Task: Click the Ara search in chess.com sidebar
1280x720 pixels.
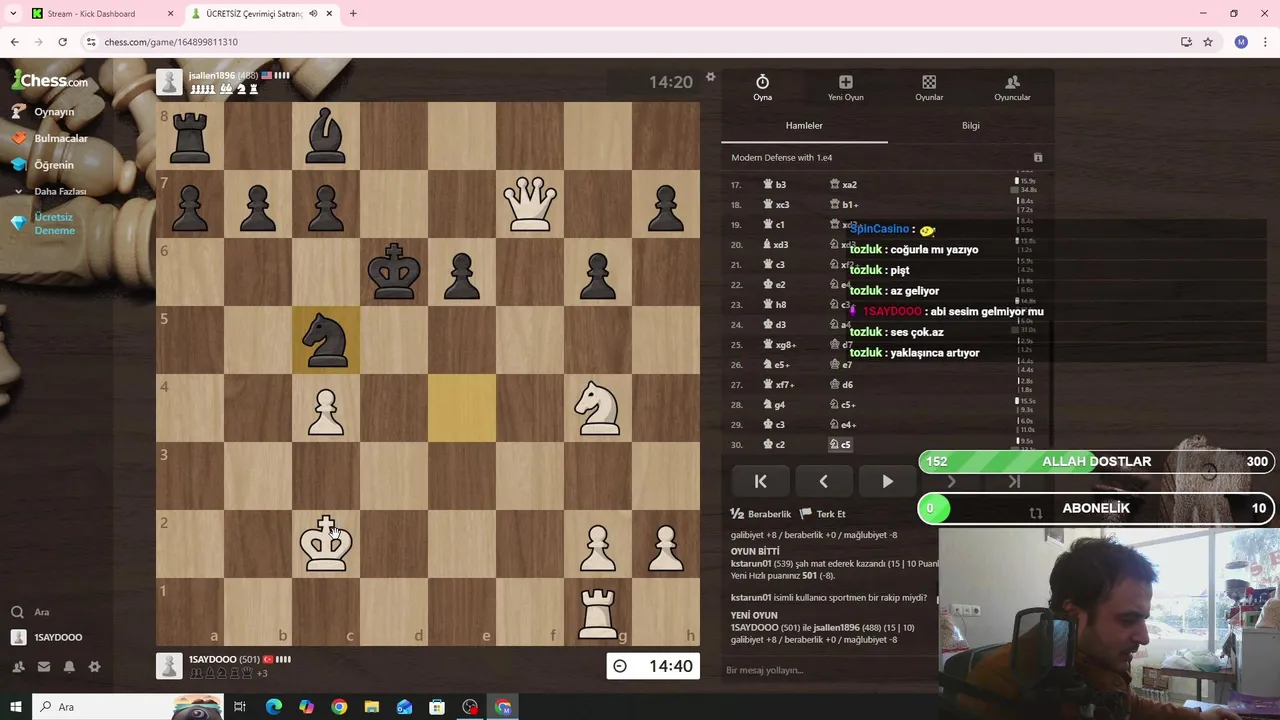Action: coord(41,612)
